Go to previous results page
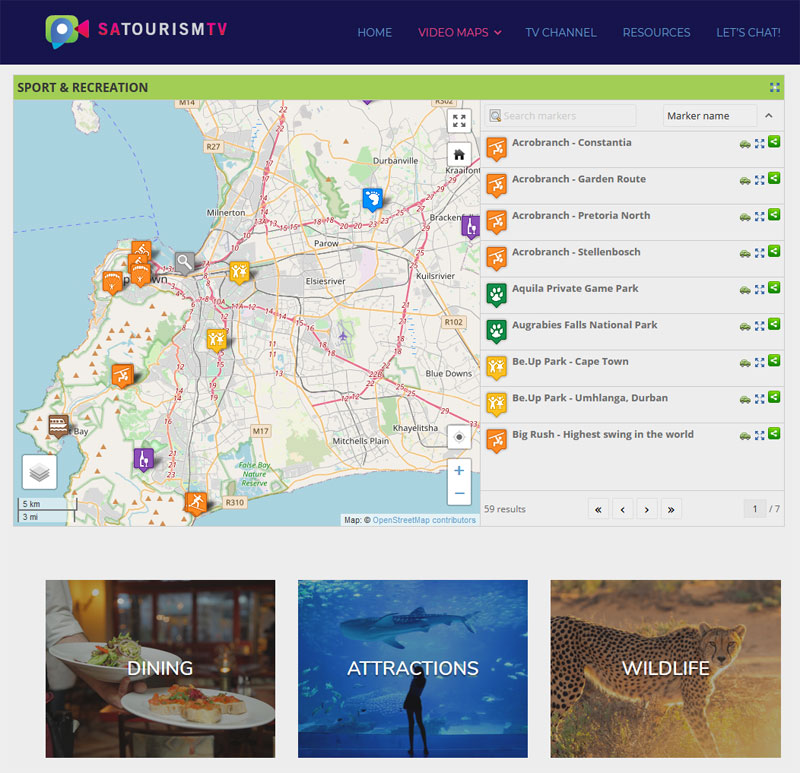Viewport: 800px width, 773px height. coord(622,509)
